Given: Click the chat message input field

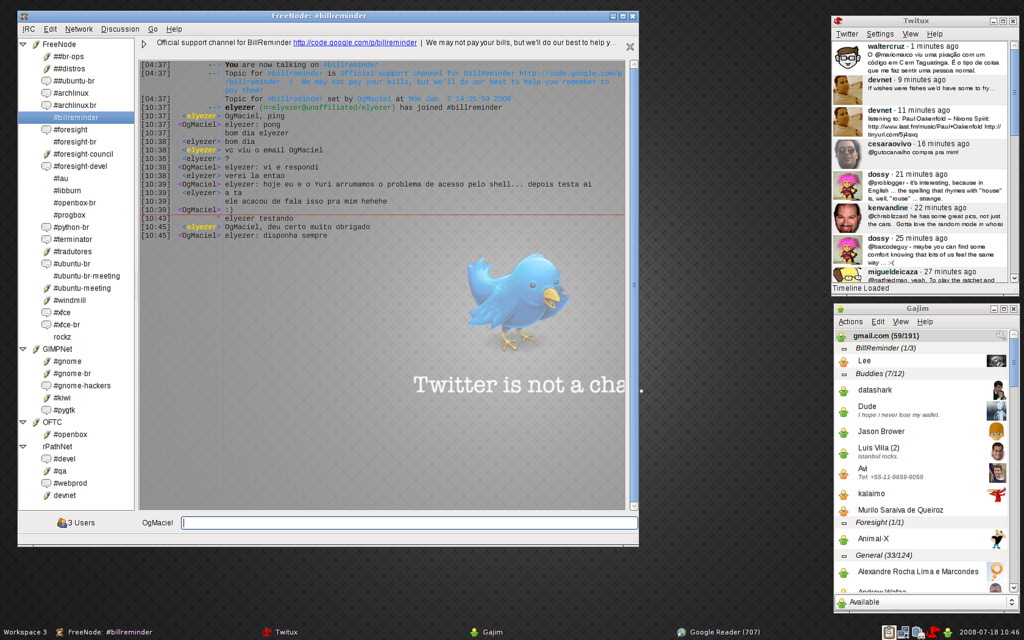Looking at the screenshot, I should pyautogui.click(x=409, y=523).
